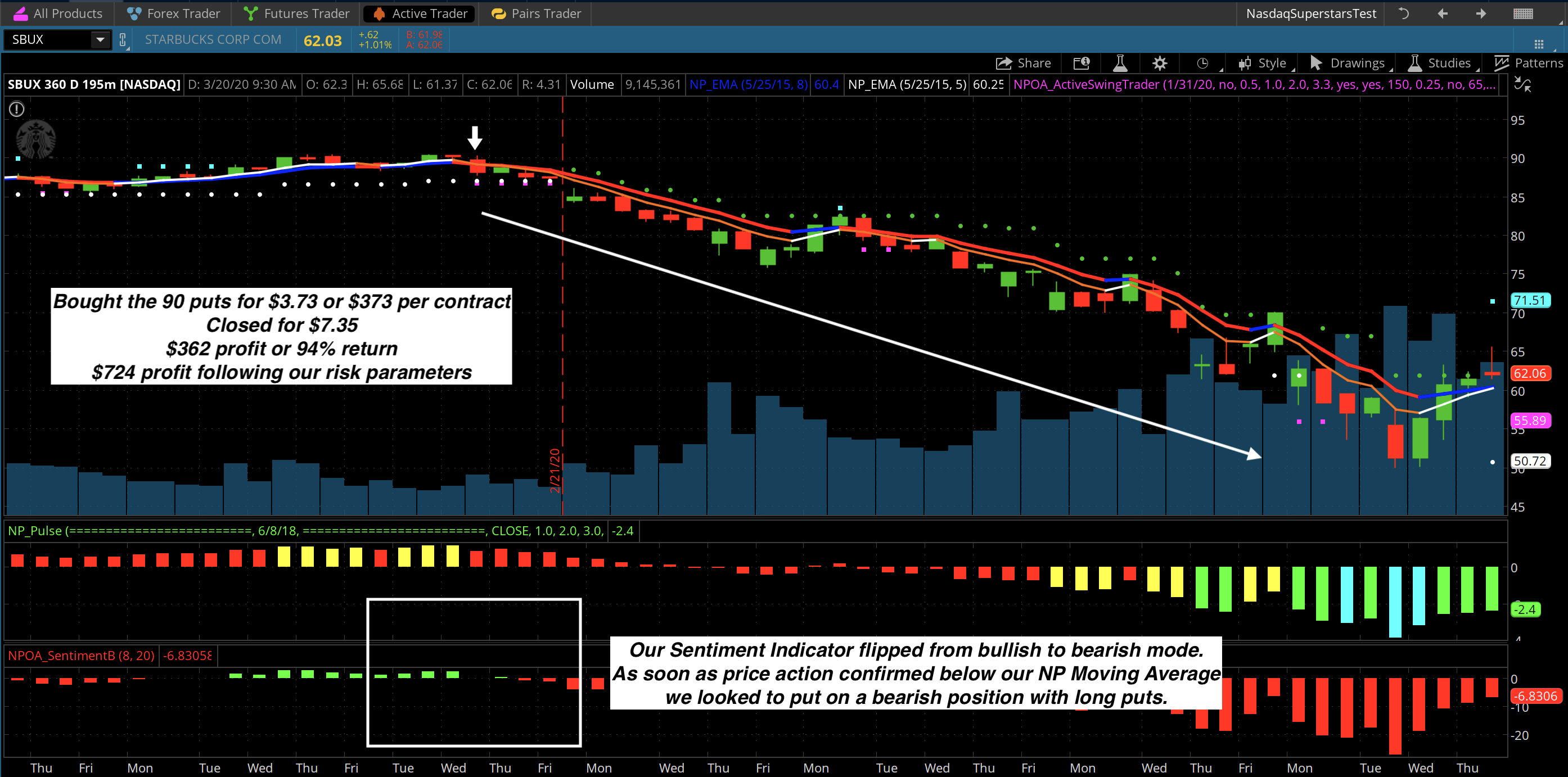The image size is (1568, 777).
Task: Click the undo arrow icon
Action: [x=1403, y=13]
